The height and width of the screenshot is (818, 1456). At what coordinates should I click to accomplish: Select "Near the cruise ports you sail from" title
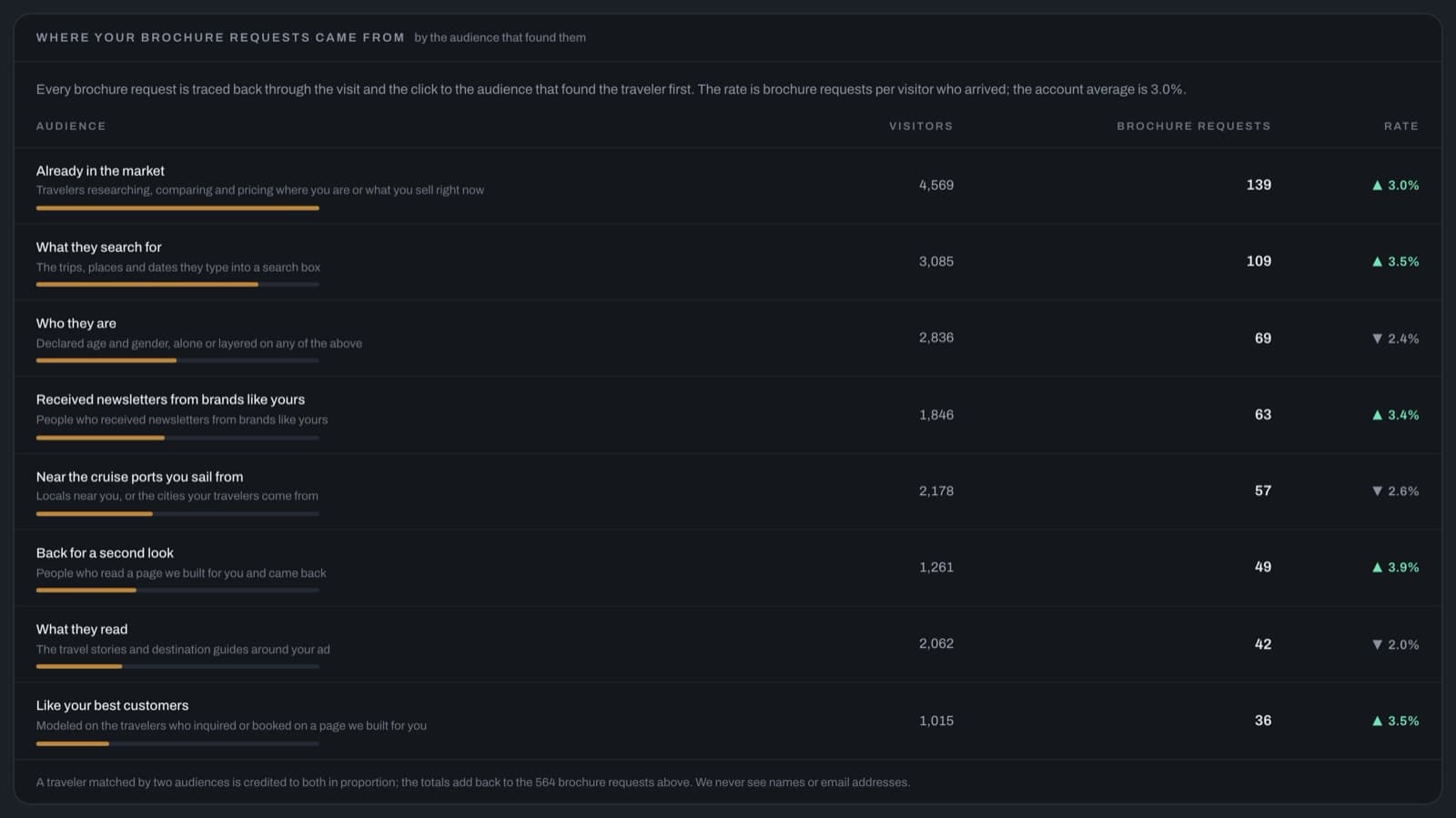pos(139,477)
